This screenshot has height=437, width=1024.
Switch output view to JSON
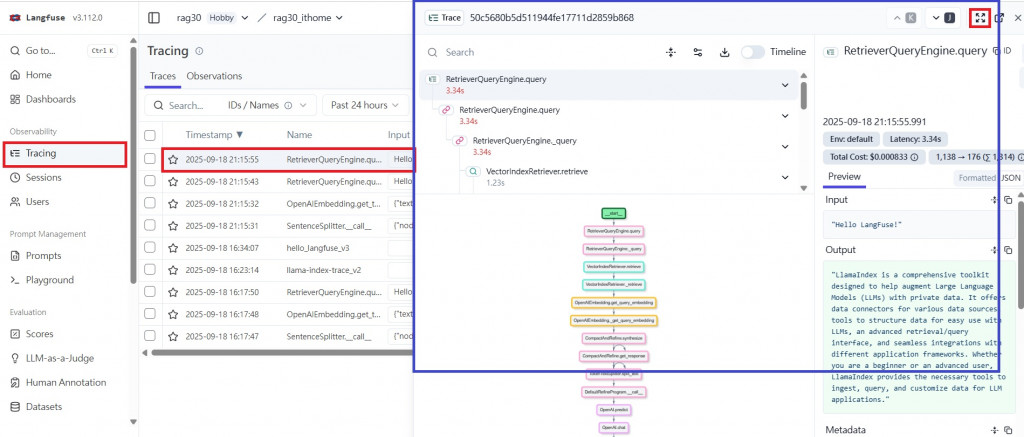pyautogui.click(x=1011, y=178)
